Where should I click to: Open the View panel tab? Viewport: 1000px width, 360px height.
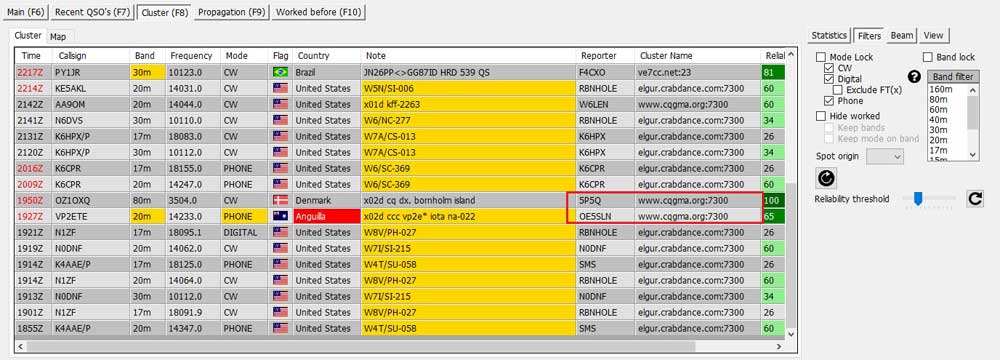tap(933, 36)
